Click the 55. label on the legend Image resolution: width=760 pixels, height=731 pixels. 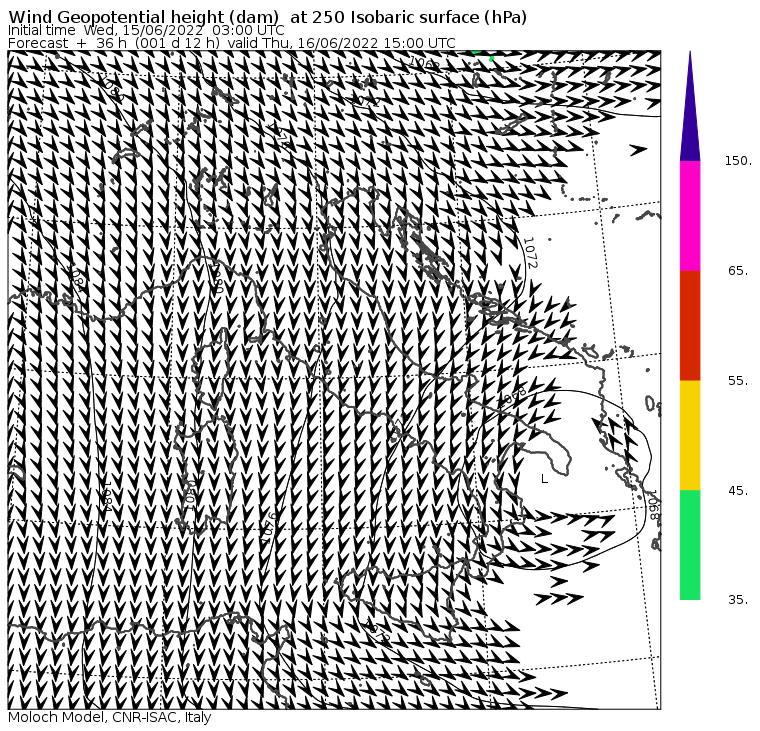click(738, 381)
